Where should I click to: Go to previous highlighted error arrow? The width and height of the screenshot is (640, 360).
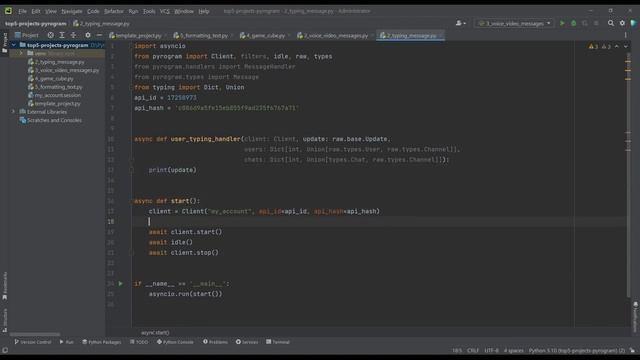coord(617,47)
